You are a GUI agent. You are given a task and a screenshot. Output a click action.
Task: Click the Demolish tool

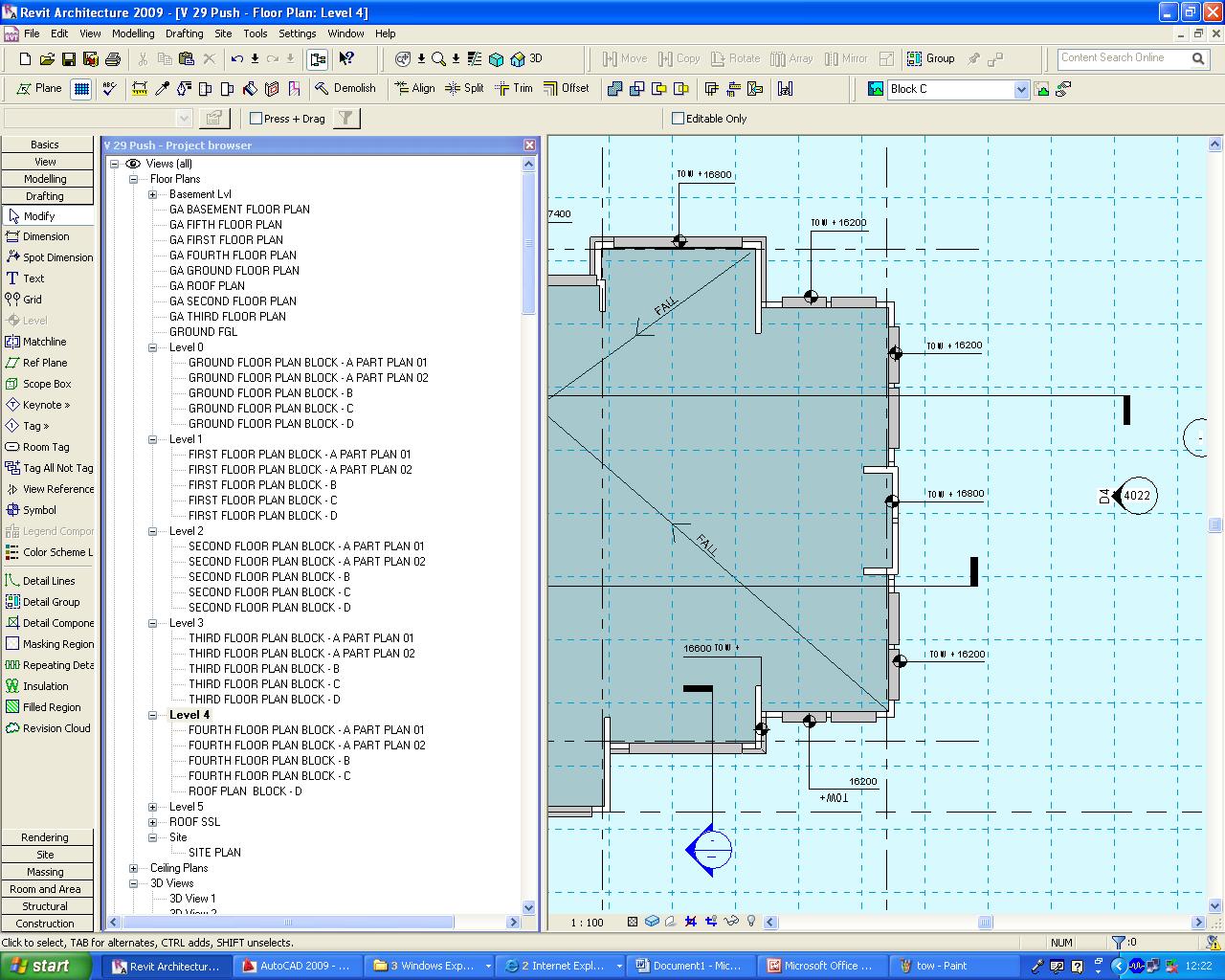(345, 88)
